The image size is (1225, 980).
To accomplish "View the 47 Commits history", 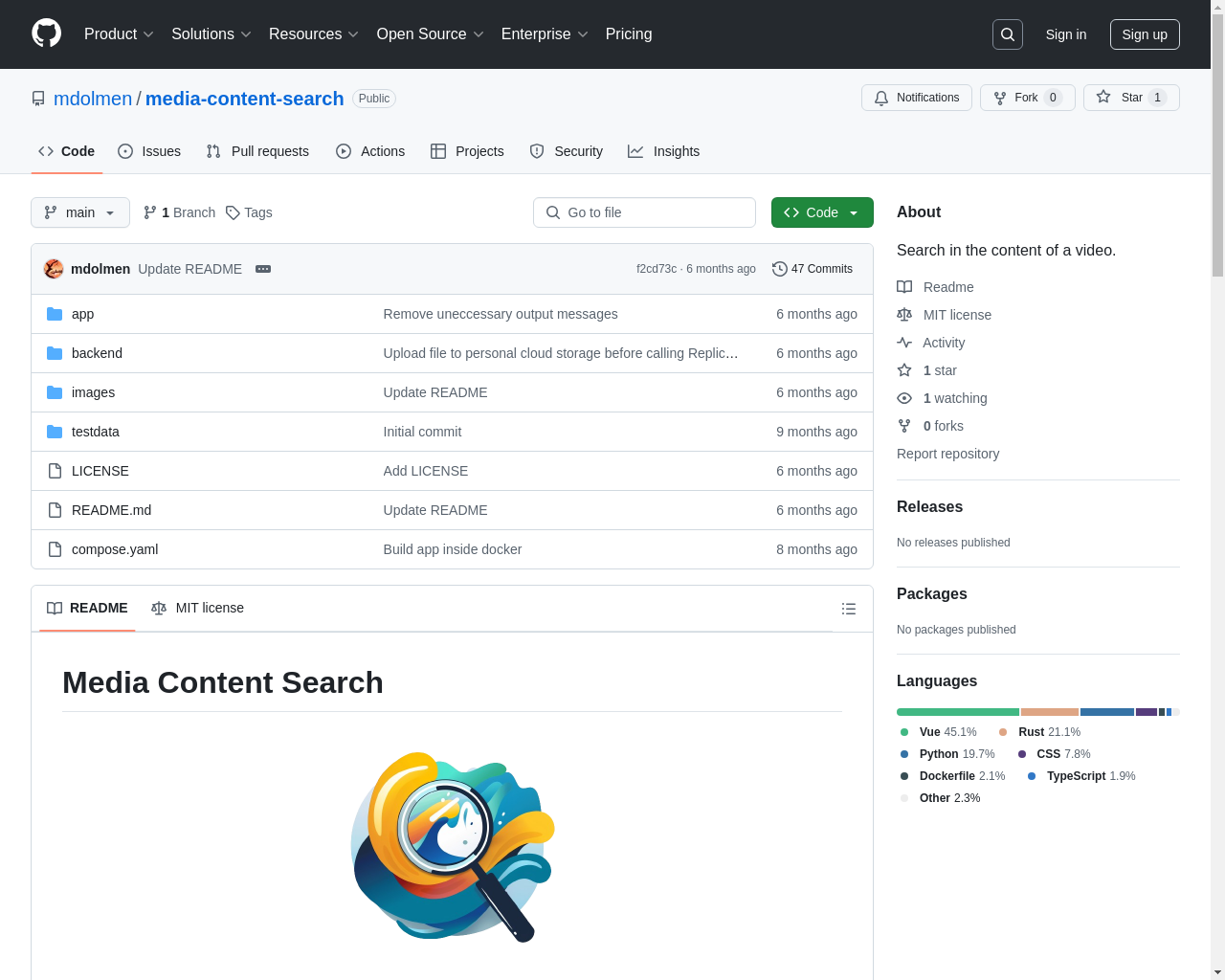I will click(813, 269).
